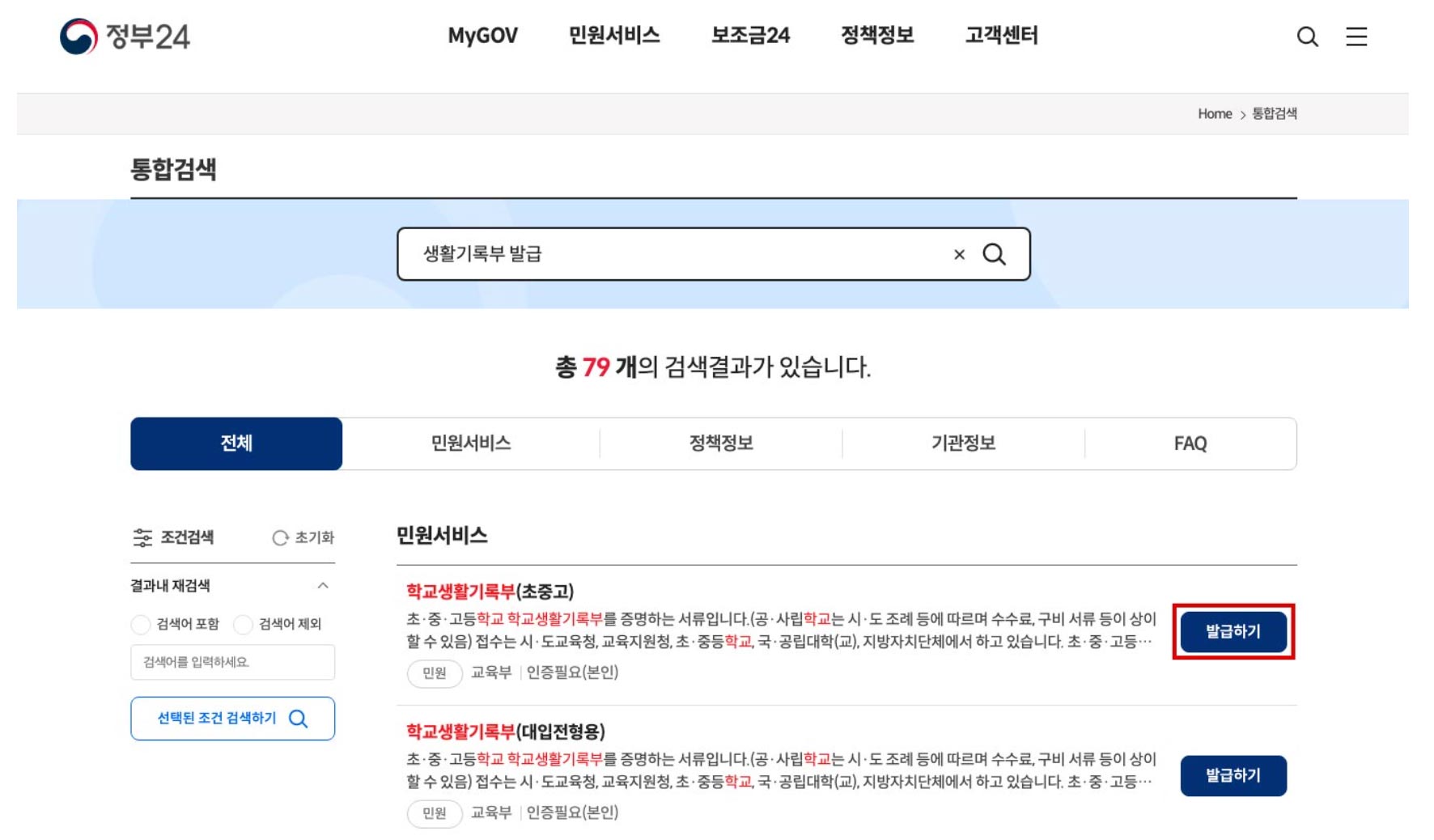The image size is (1434, 840).
Task: Open the top-right search magnifier icon
Action: point(1306,36)
